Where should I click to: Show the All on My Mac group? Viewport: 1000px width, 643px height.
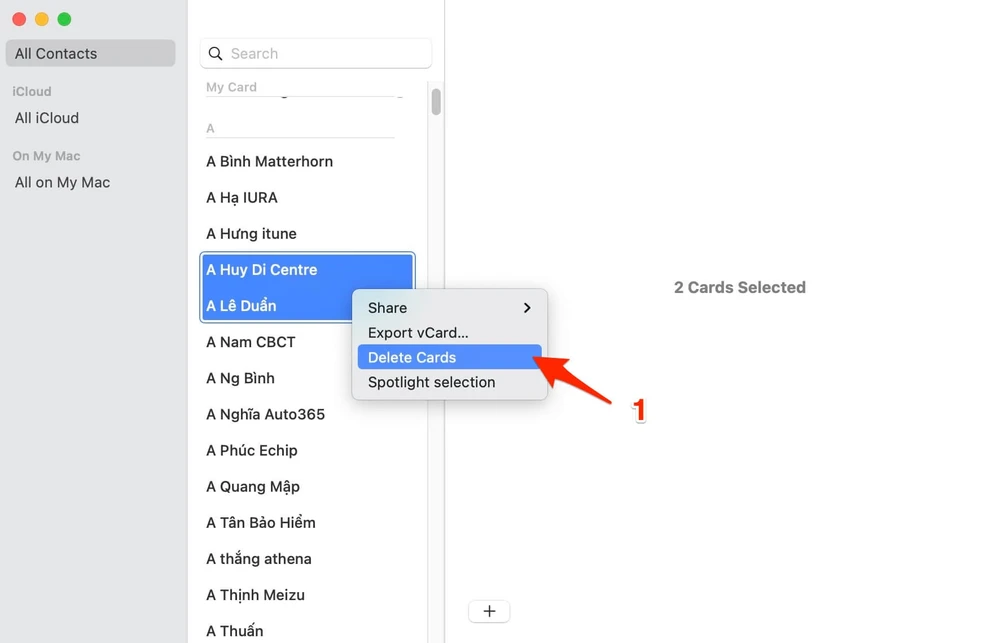(62, 183)
